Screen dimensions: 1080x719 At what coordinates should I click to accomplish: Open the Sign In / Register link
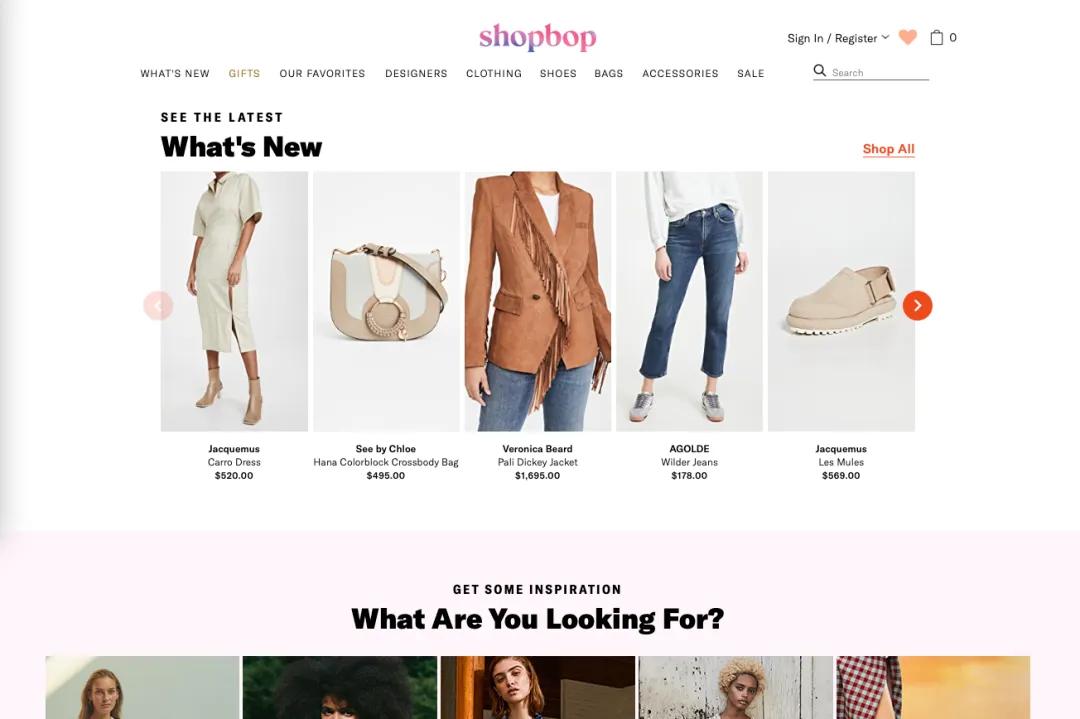click(832, 38)
